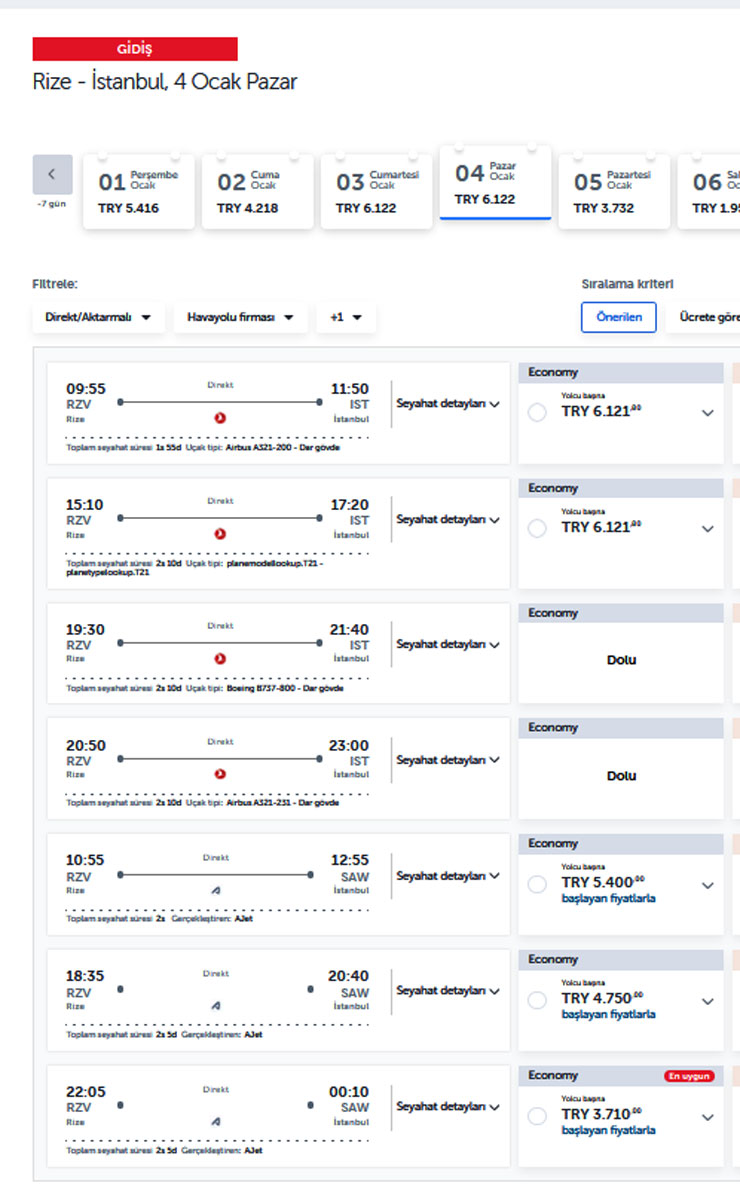Image resolution: width=740 pixels, height=1198 pixels.
Task: Select Economy fare radio for 10:55 AJet flight
Action: click(537, 885)
